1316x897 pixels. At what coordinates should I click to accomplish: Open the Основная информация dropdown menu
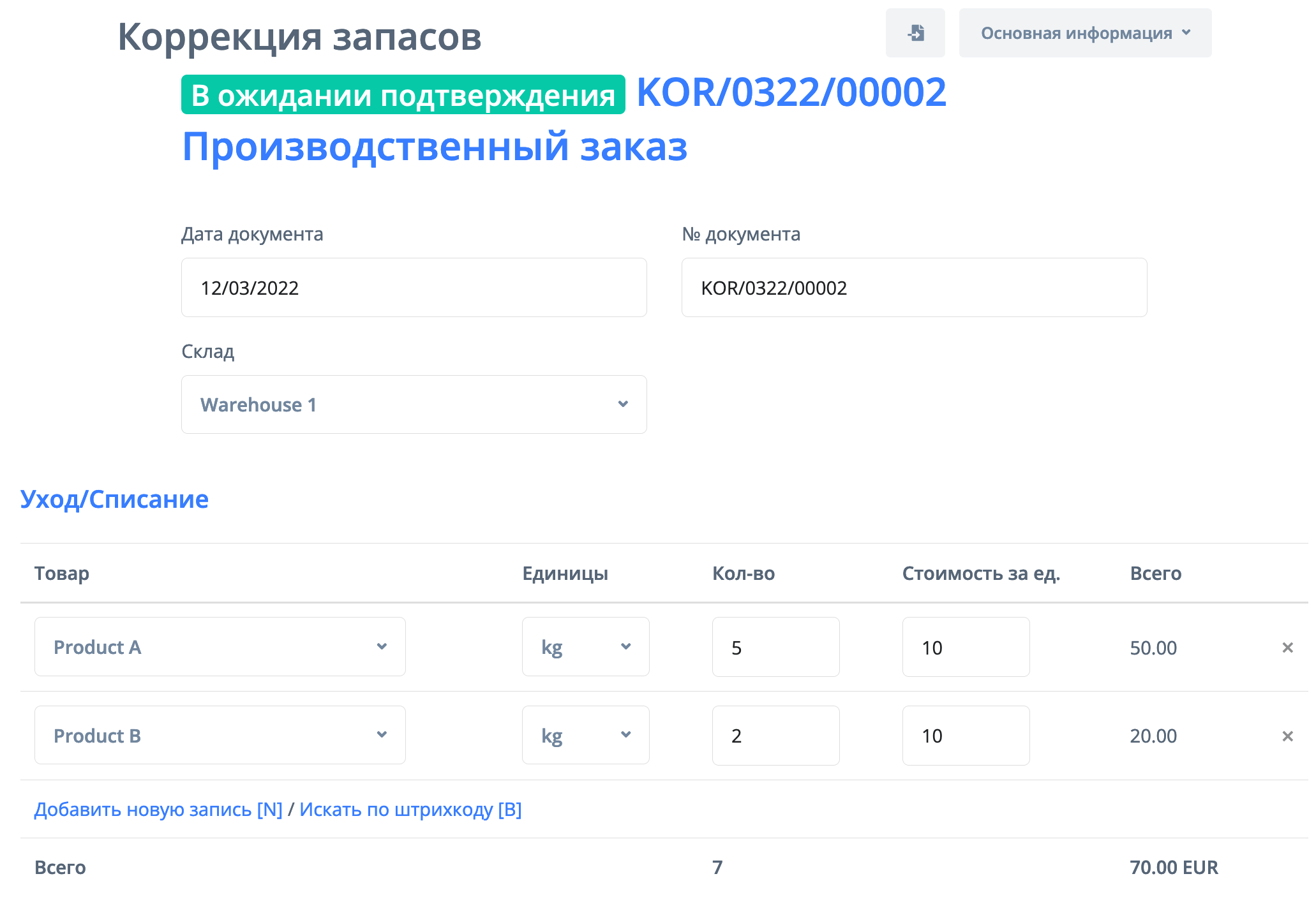click(x=1084, y=33)
